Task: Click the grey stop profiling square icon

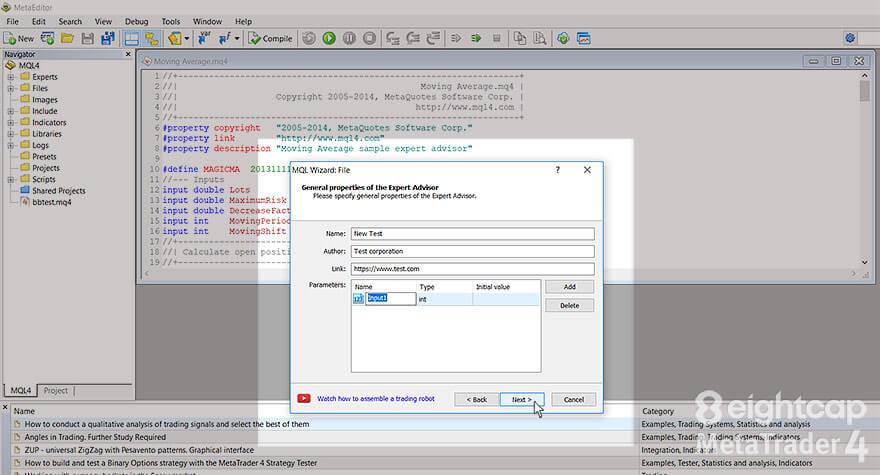Action: point(497,39)
